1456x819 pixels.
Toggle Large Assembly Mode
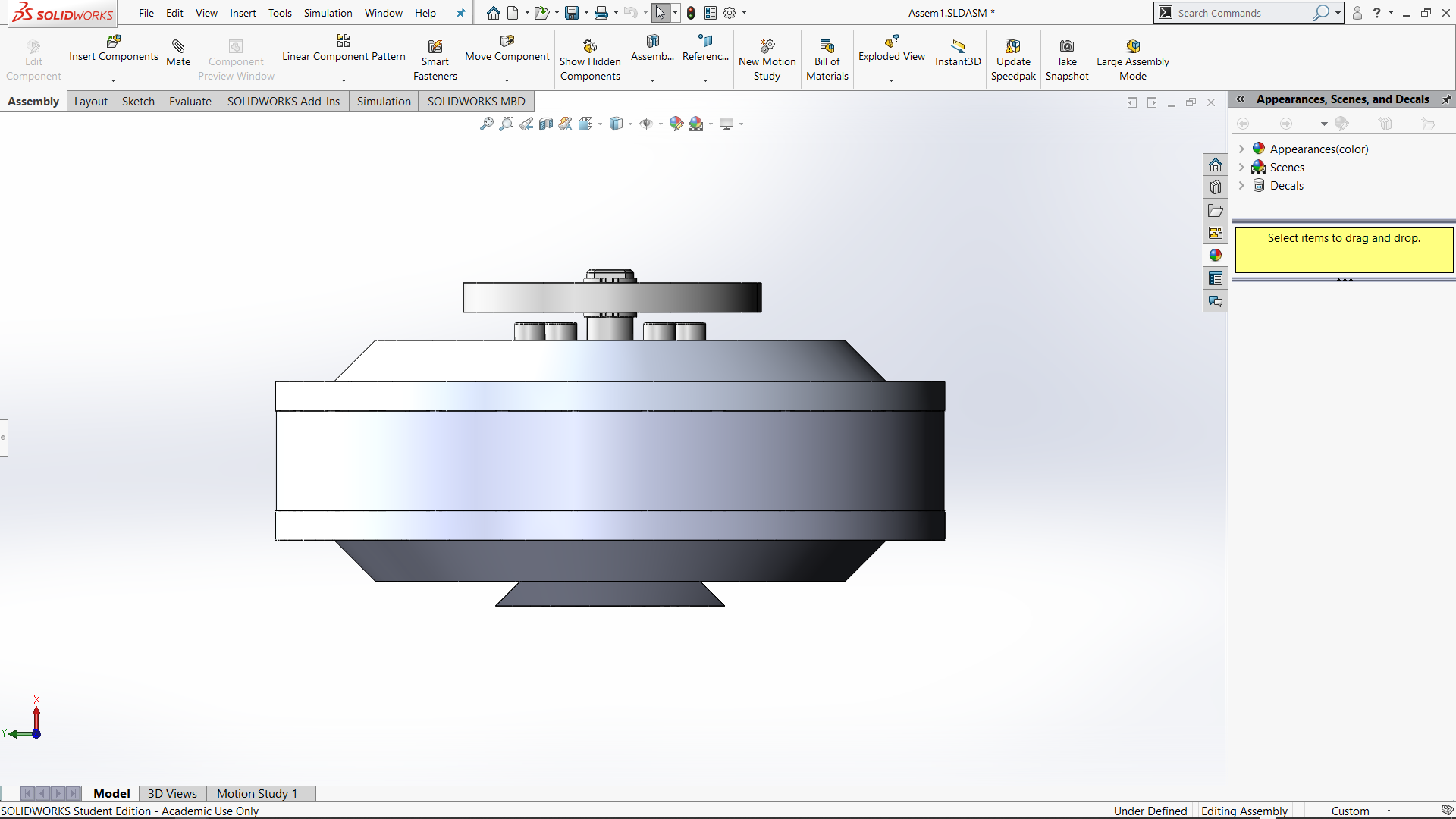tap(1132, 47)
